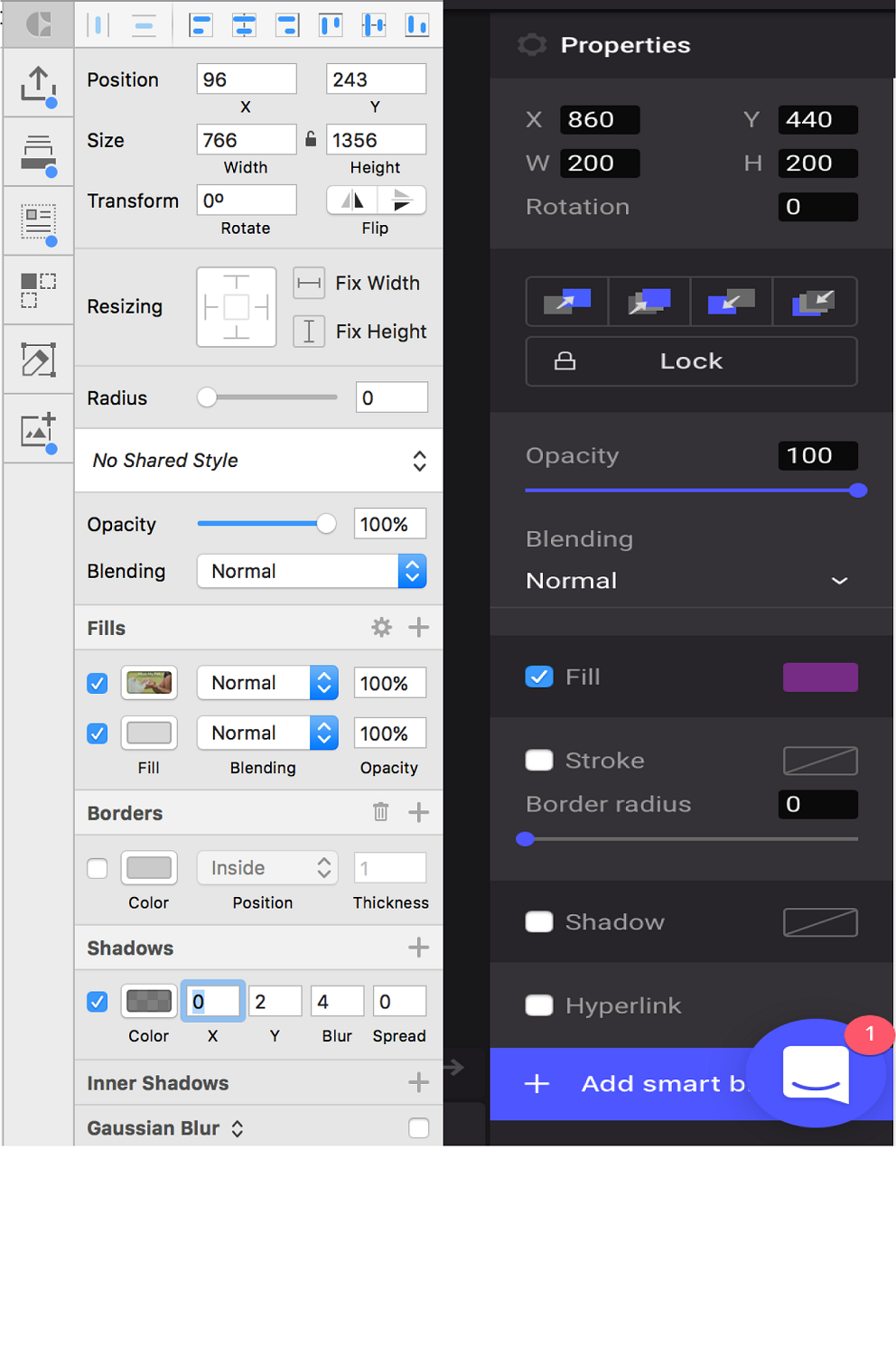Open border position Inside dropdown

click(268, 868)
